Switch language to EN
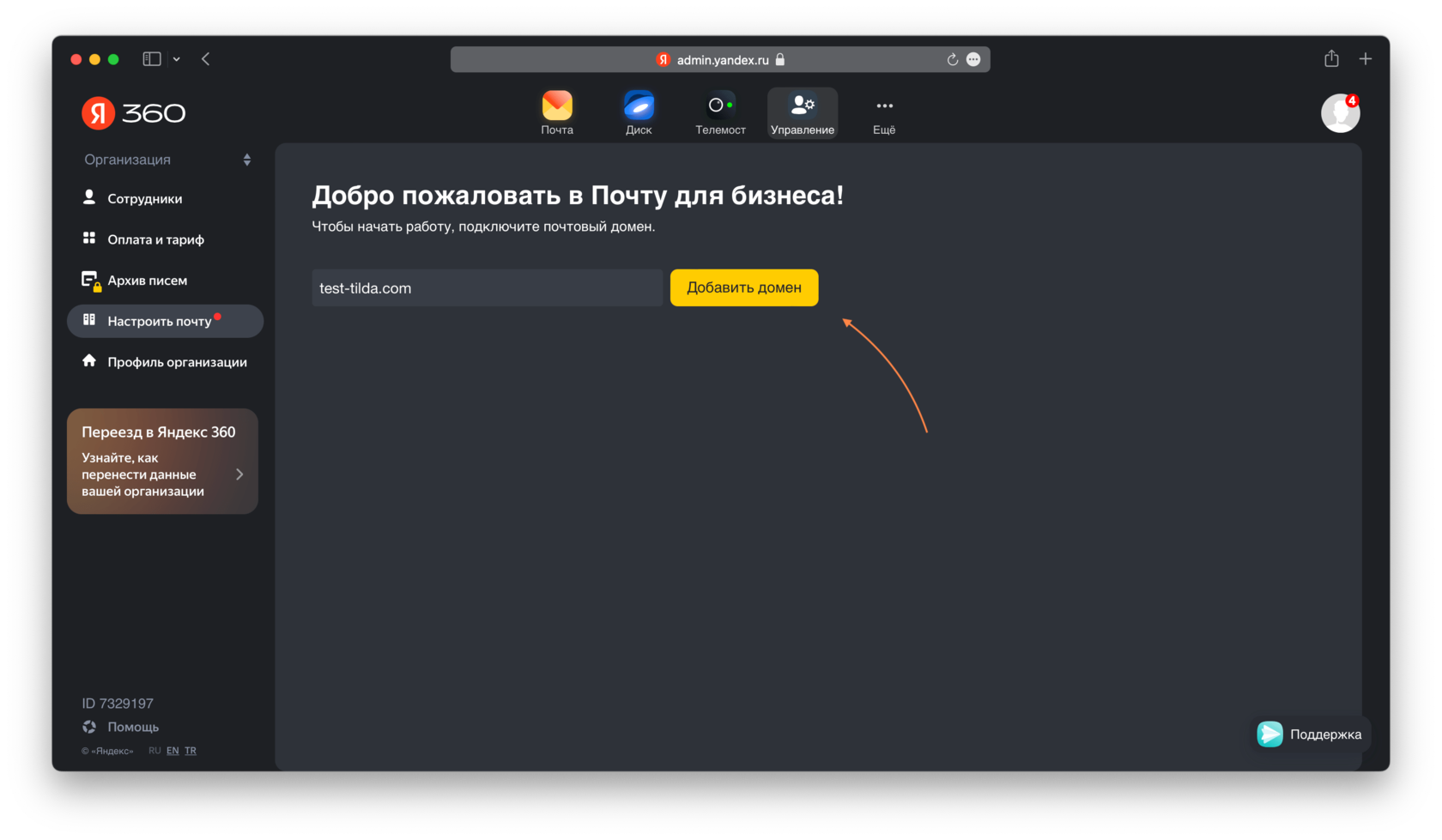Screen dimensions: 1442x840 pos(173,751)
